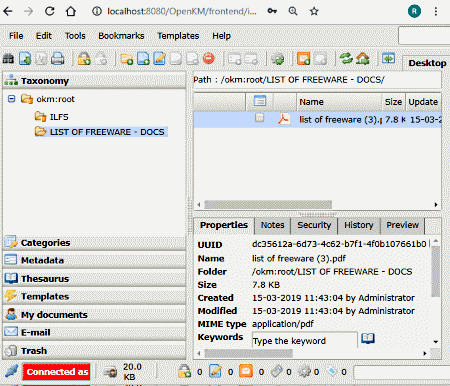Click the Find binoculars toolbar icon
The height and width of the screenshot is (386, 450).
tap(8, 59)
